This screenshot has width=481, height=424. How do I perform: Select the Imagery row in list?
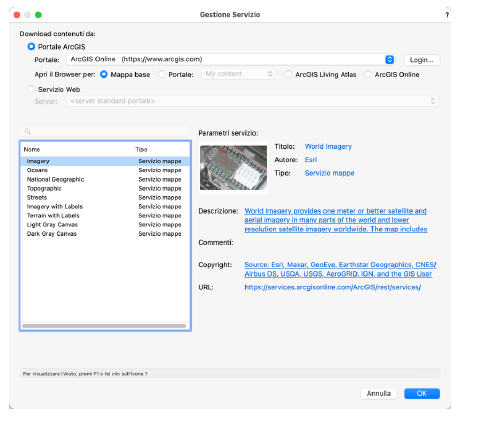click(105, 161)
